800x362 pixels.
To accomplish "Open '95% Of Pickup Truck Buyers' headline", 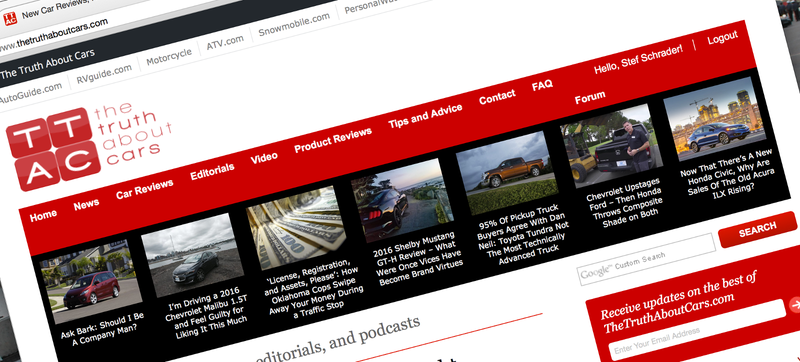I will (x=523, y=235).
